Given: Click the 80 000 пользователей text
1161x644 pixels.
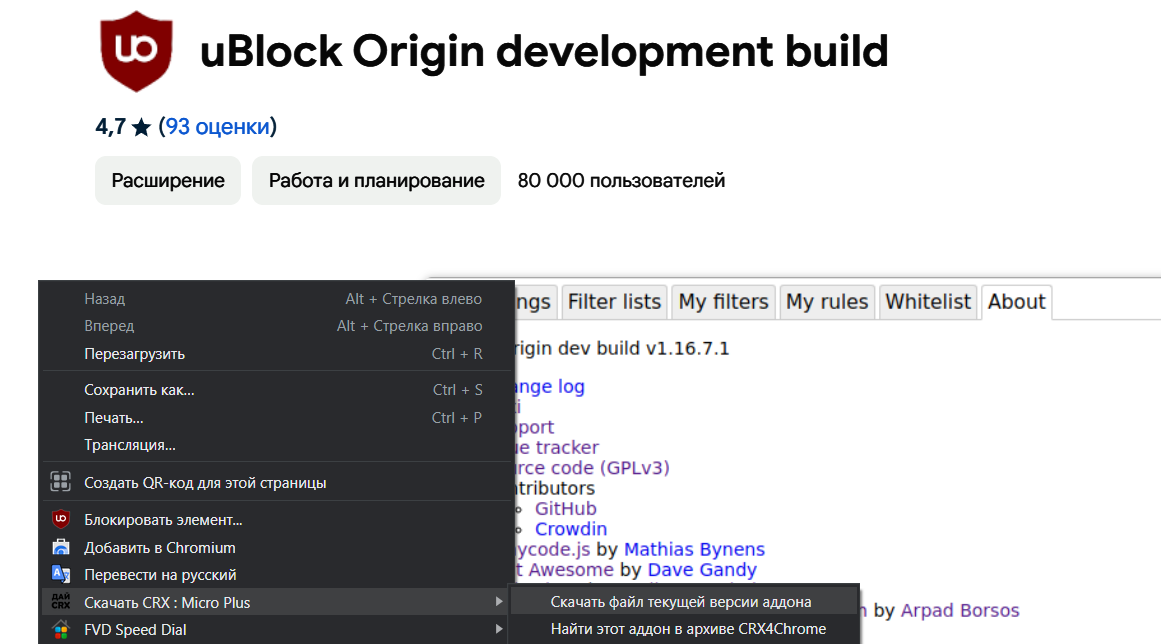Looking at the screenshot, I should pos(621,181).
